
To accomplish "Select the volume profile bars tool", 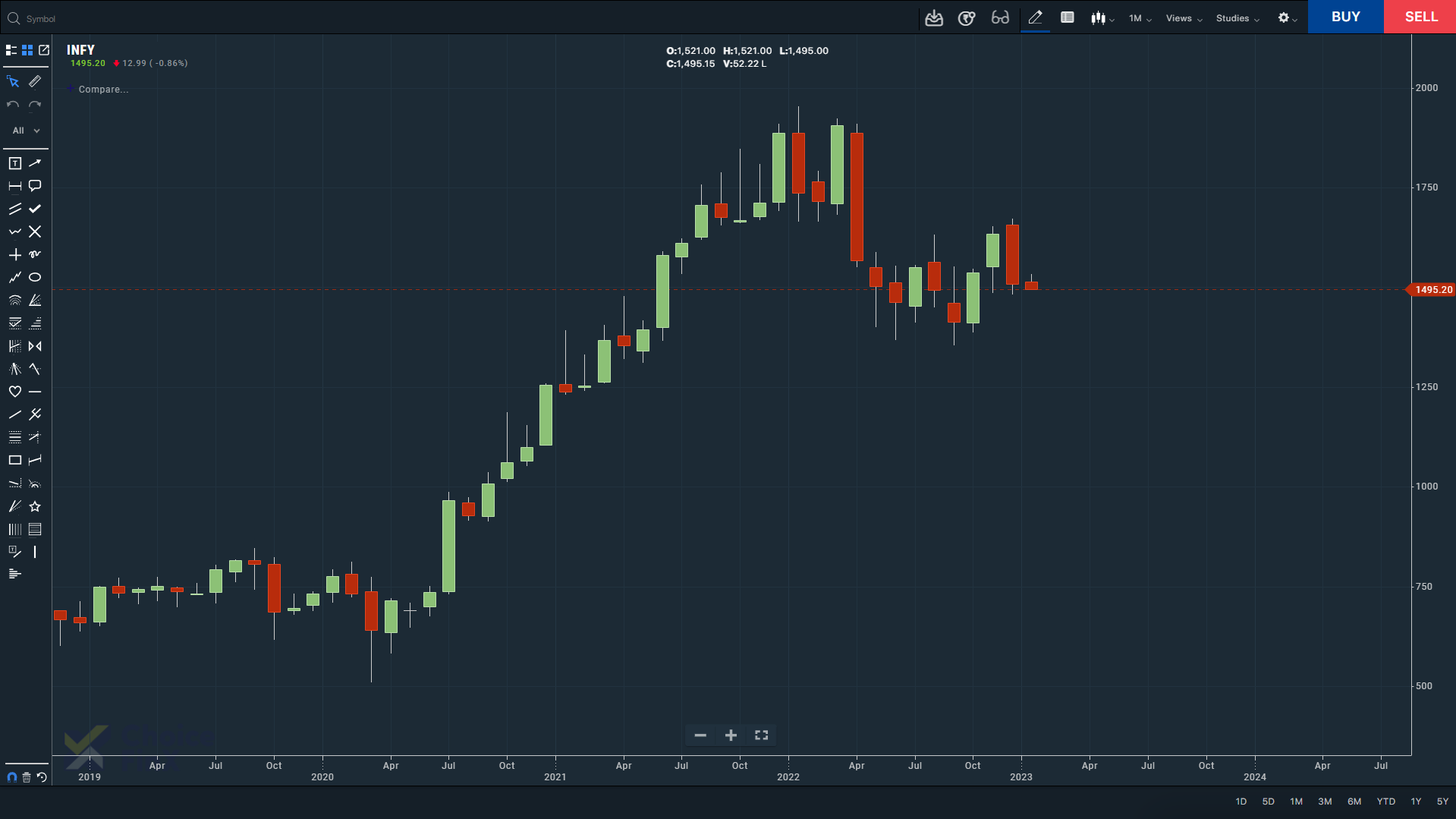I will point(14,575).
